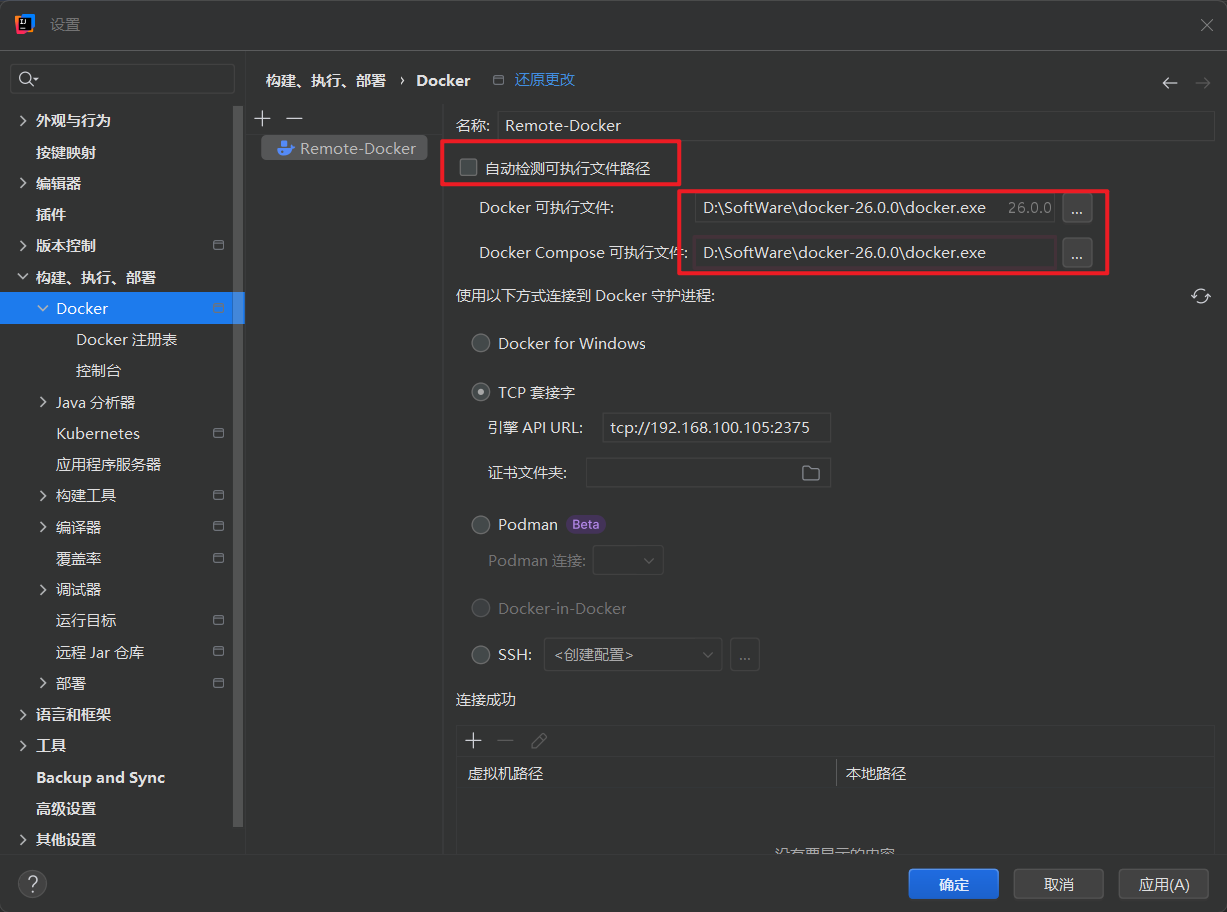Expand 调试器 tree node

coord(43,589)
